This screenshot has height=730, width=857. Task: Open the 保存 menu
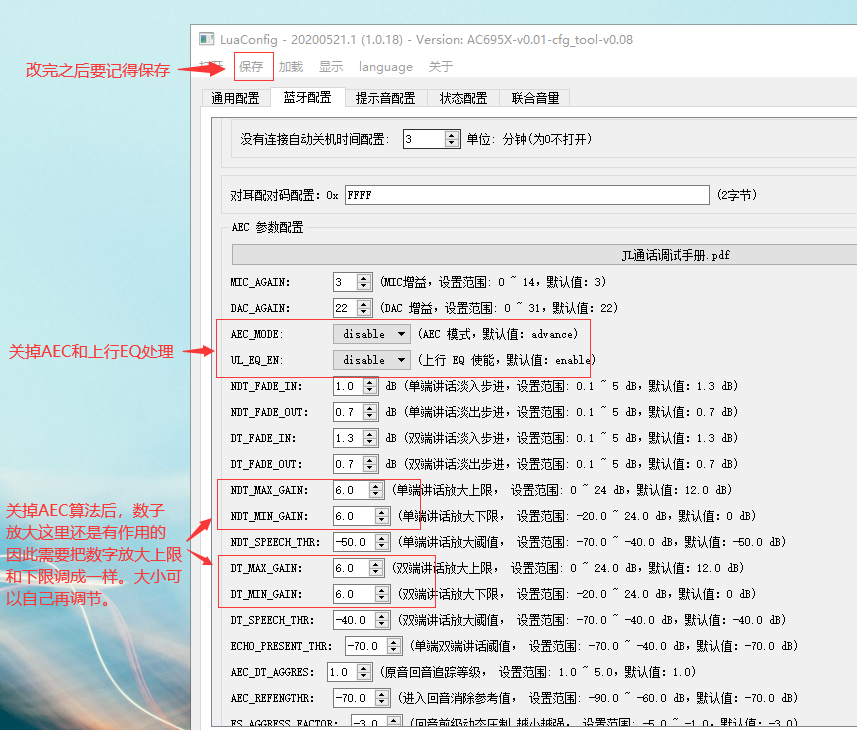click(x=251, y=67)
